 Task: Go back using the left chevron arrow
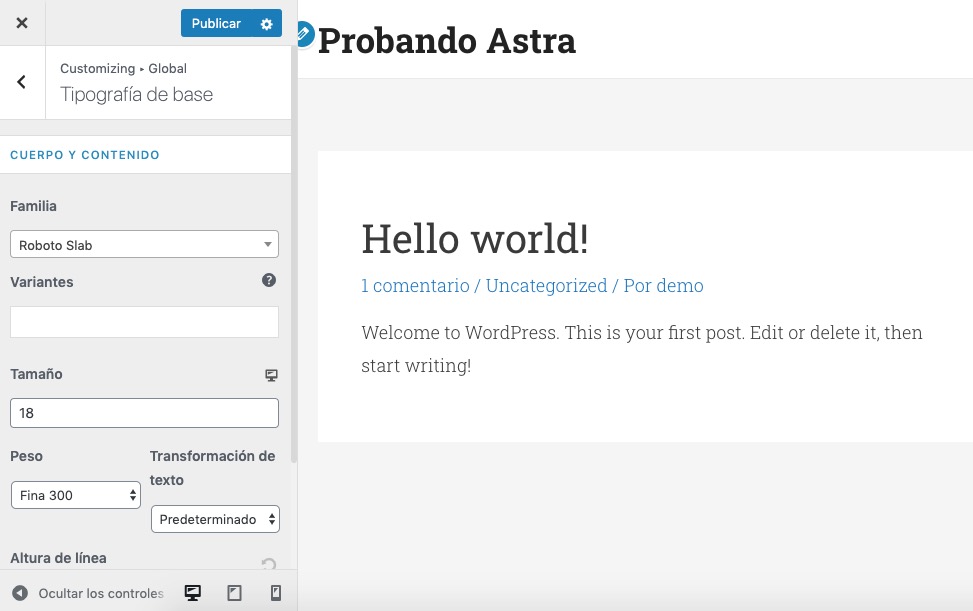pyautogui.click(x=21, y=81)
